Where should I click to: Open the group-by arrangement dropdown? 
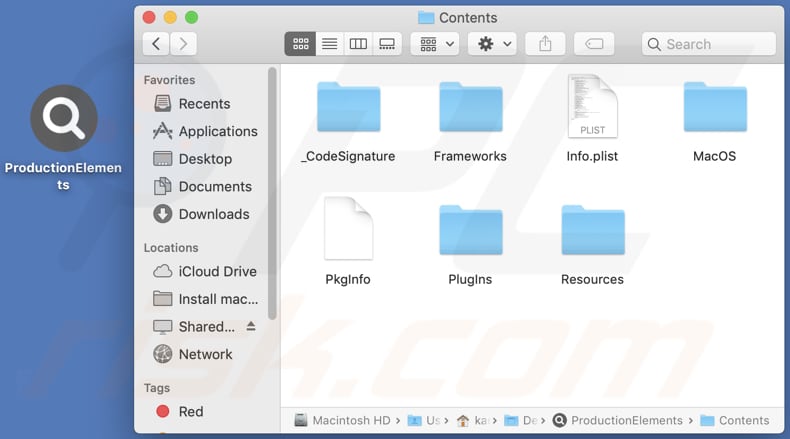pyautogui.click(x=434, y=44)
